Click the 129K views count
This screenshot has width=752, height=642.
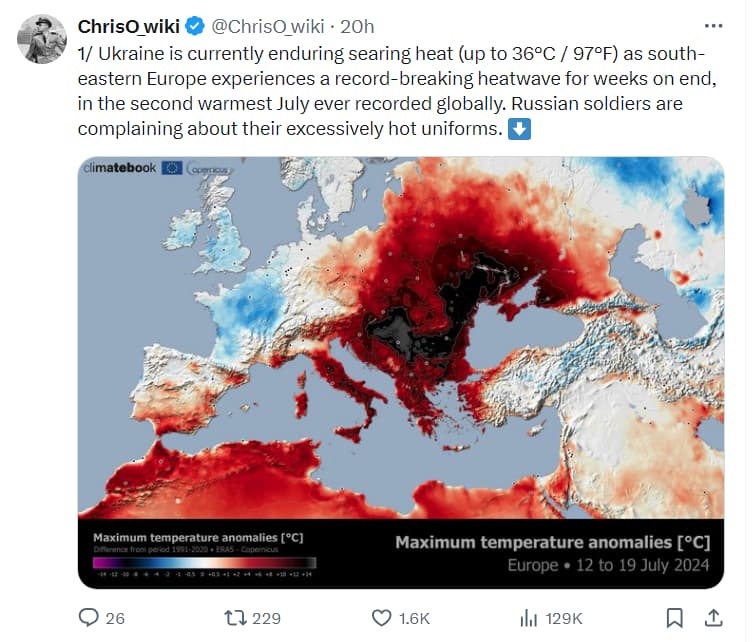coord(563,618)
